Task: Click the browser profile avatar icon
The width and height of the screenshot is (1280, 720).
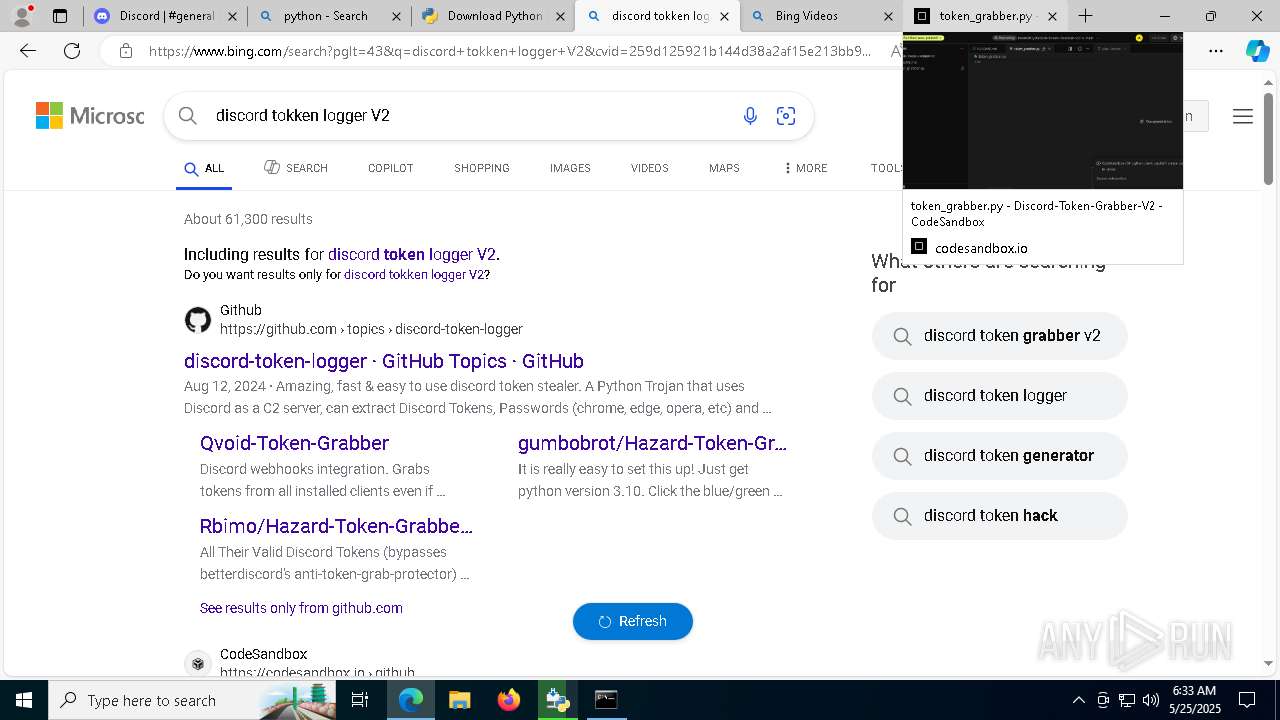Action: [22, 15]
